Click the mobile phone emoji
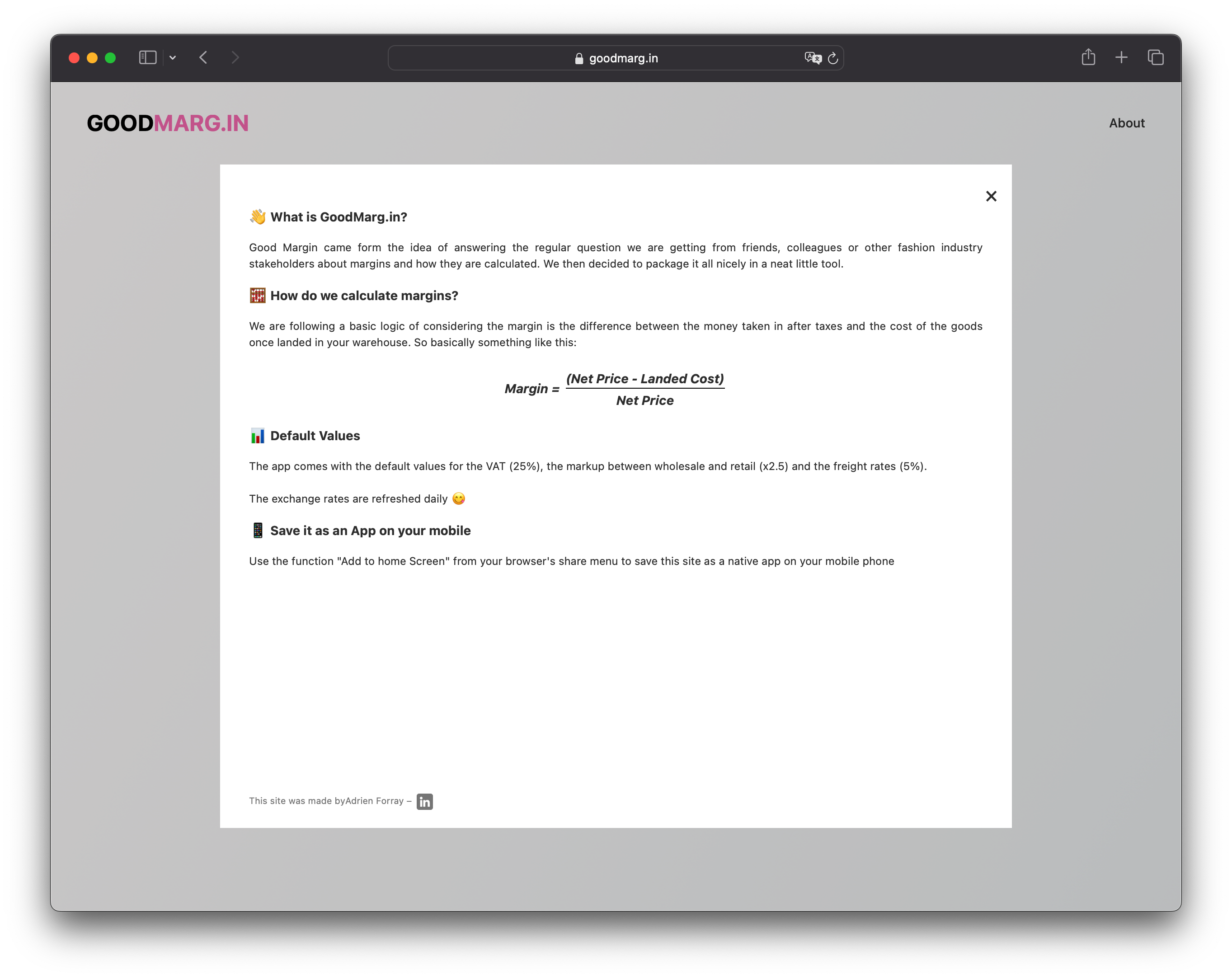This screenshot has height=978, width=1232. tap(258, 530)
